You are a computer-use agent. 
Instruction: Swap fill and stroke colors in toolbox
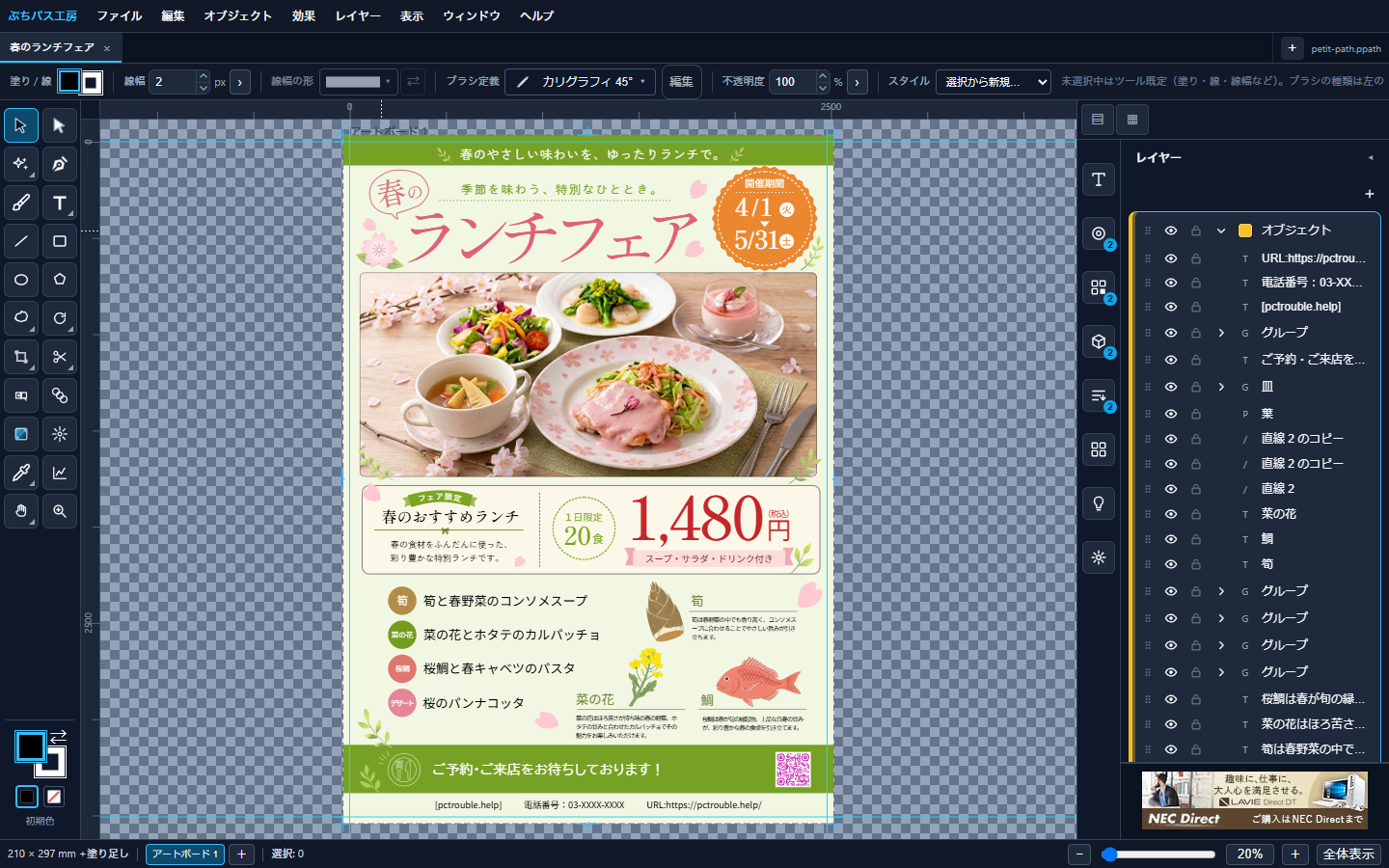(x=58, y=736)
